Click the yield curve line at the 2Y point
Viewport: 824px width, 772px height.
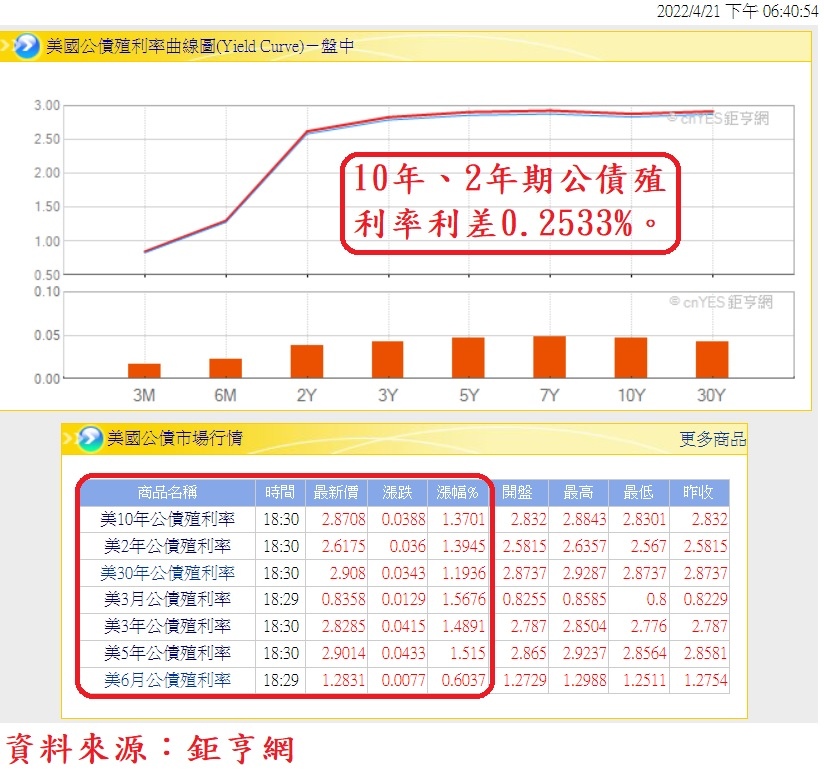(307, 132)
